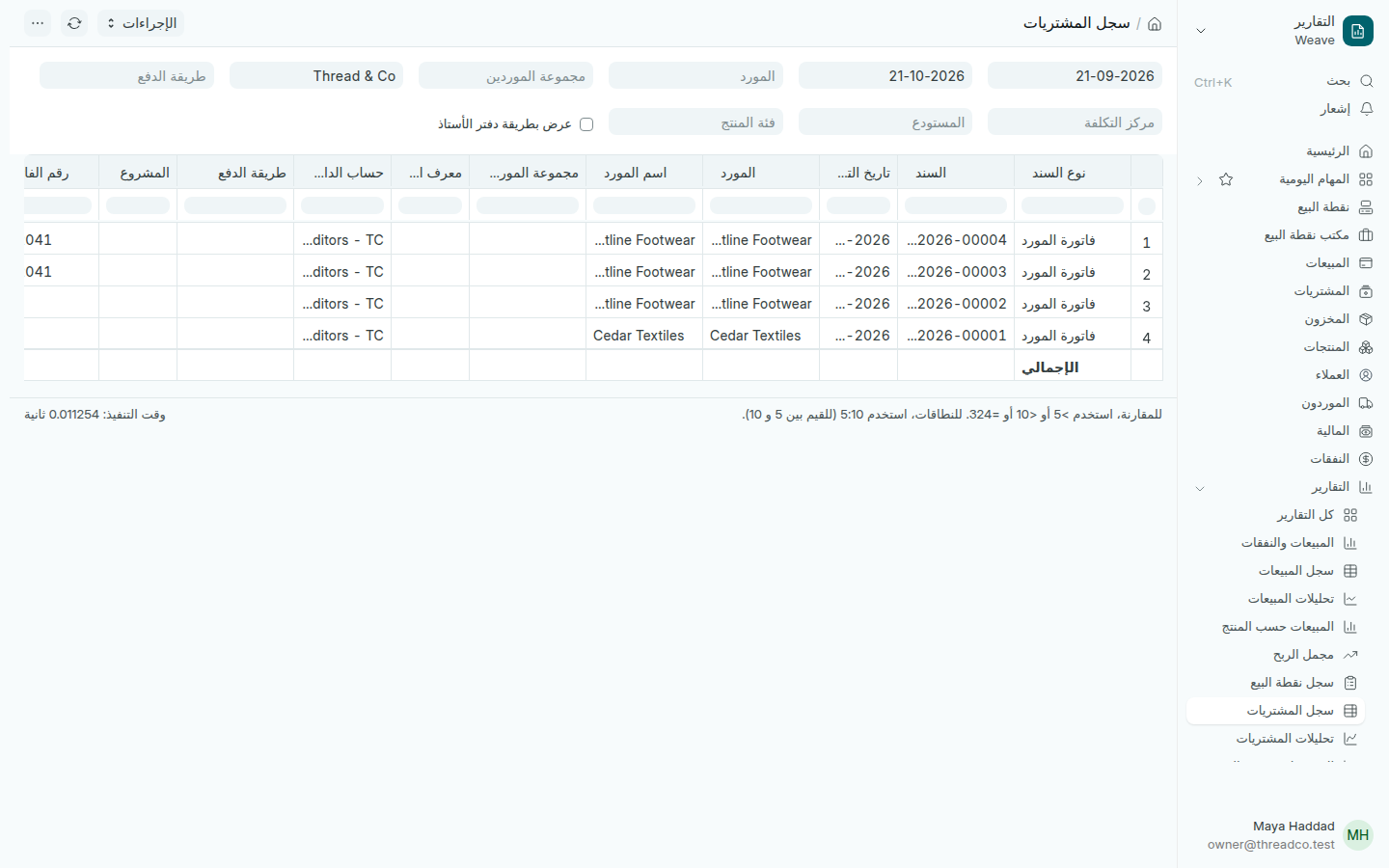
Task: Click the to-date field 21-10-2026
Action: pyautogui.click(x=885, y=76)
